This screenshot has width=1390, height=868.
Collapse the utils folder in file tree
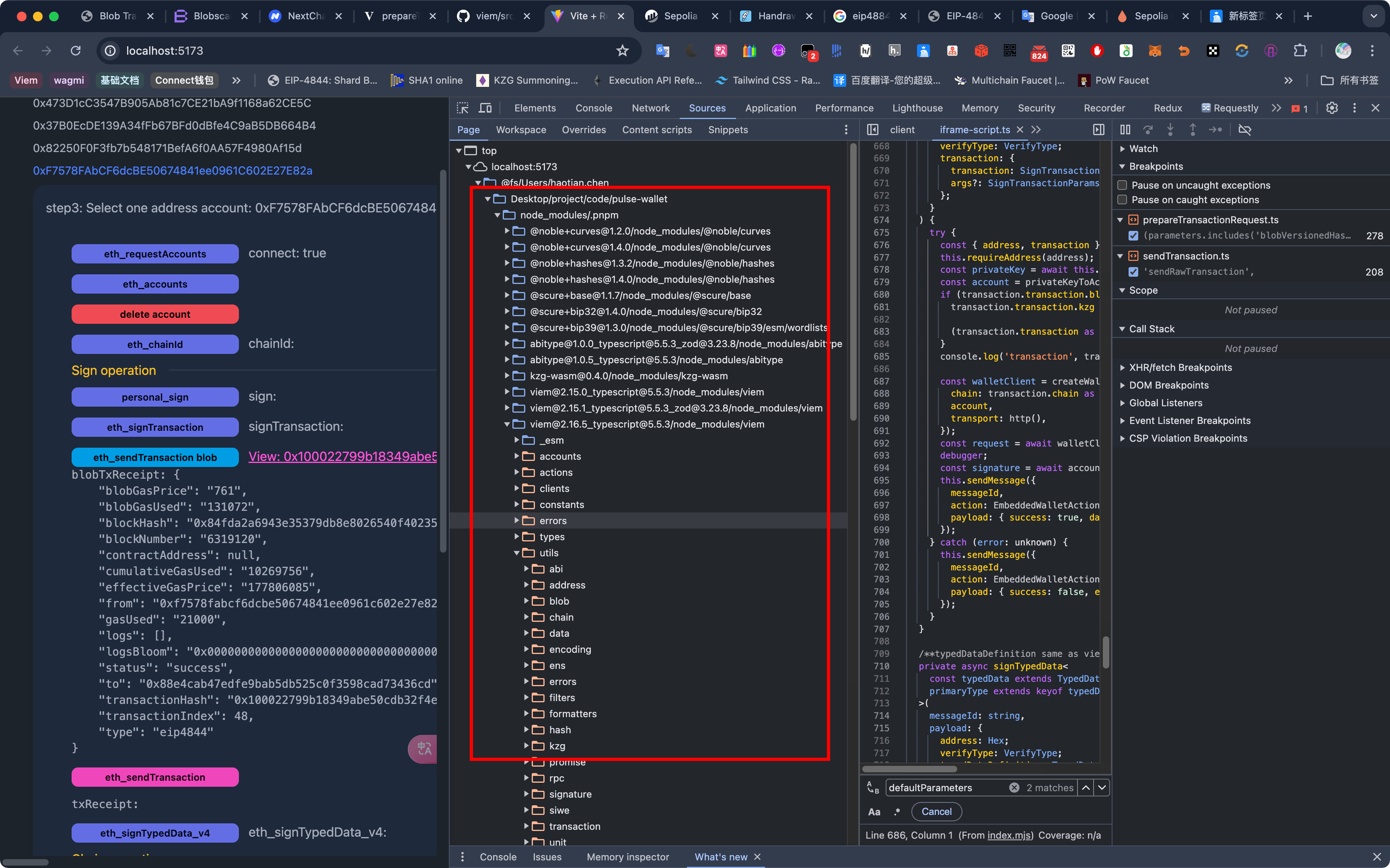[x=516, y=553]
